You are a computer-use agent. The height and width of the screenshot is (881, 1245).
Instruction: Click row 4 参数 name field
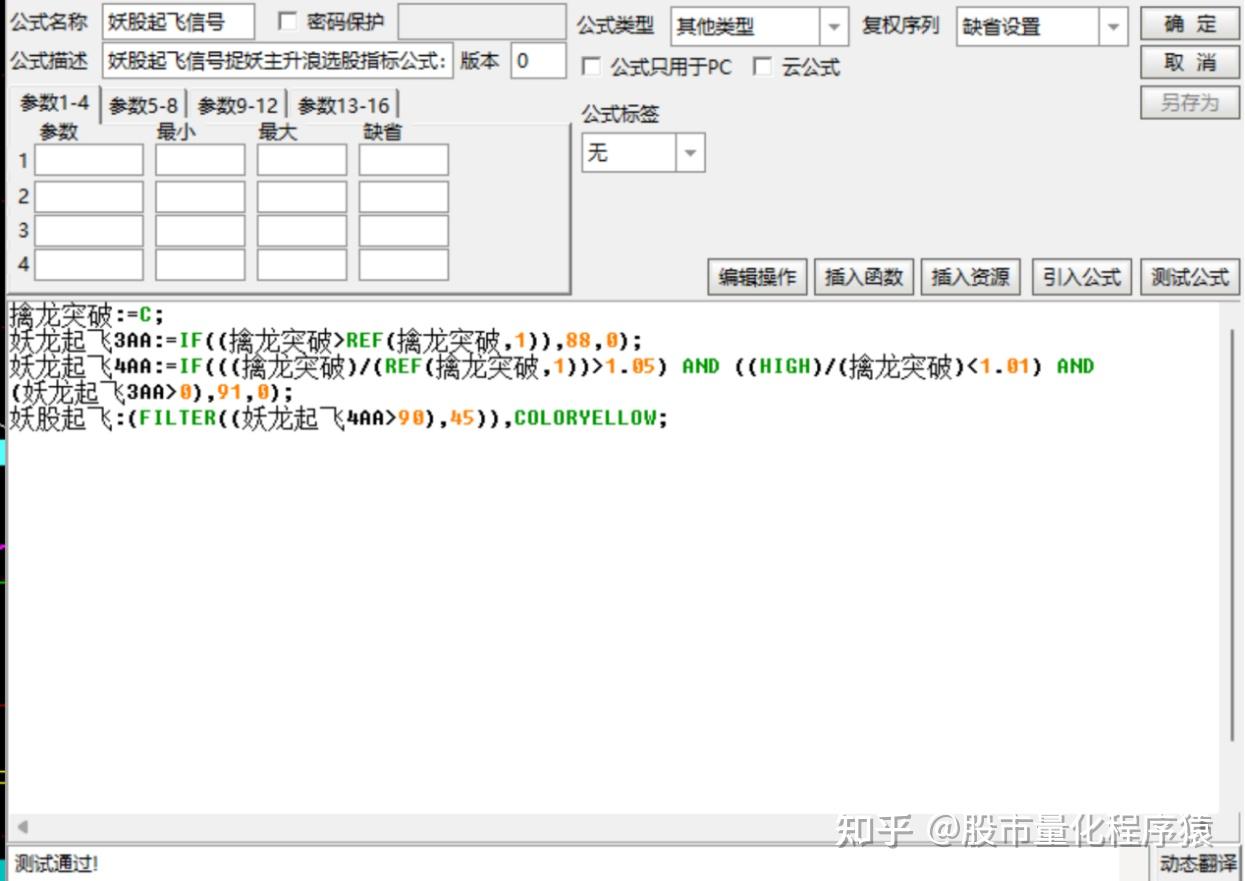[x=89, y=265]
